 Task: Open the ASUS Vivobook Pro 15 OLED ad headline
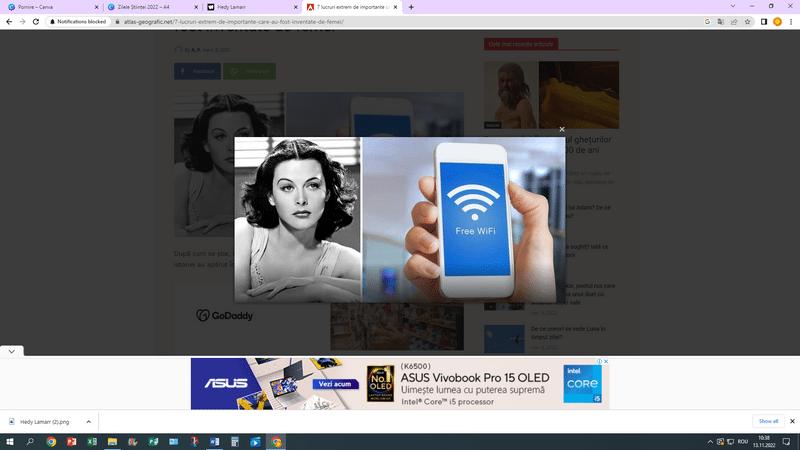pos(474,378)
